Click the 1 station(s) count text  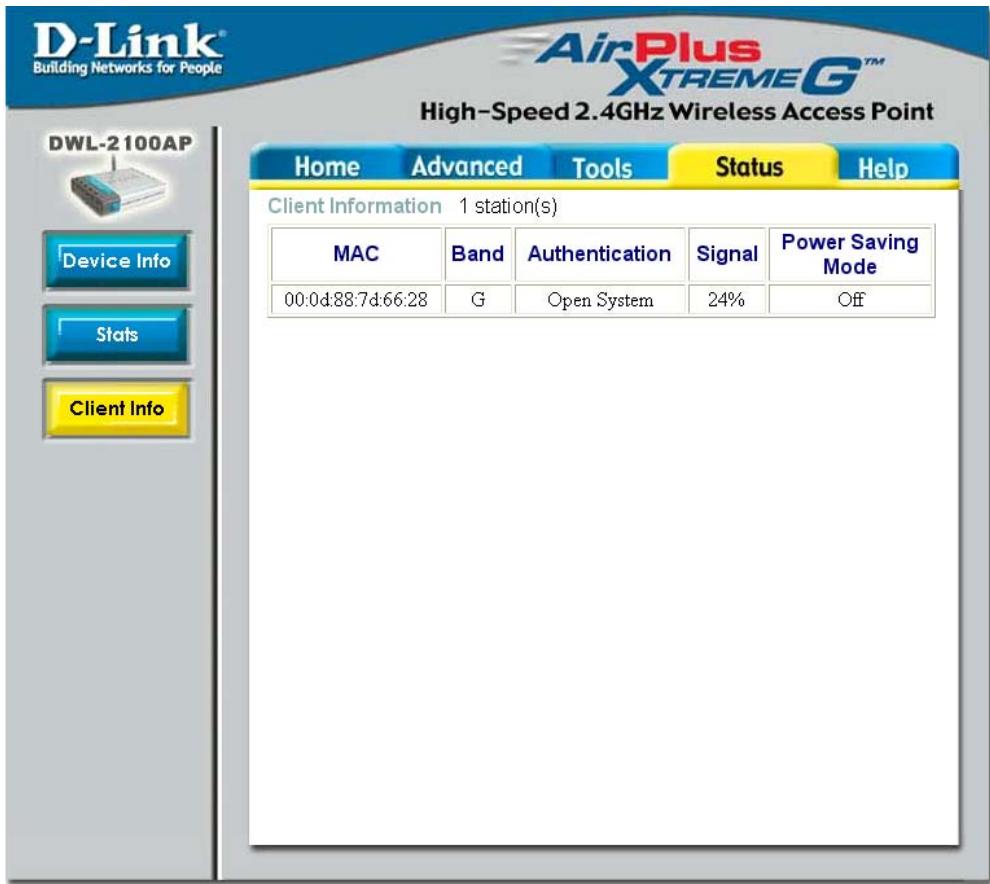[508, 206]
